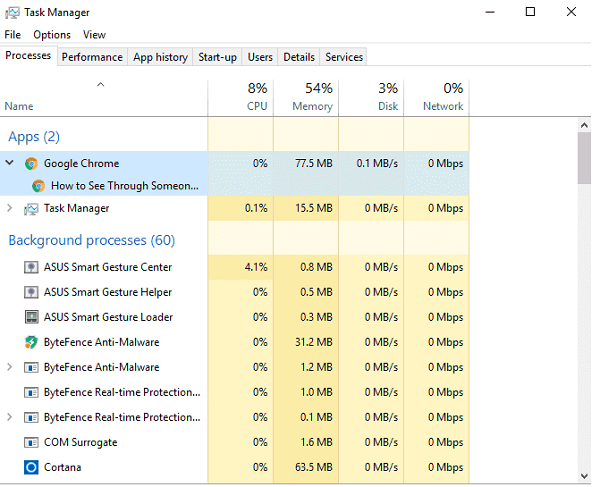Click the Google Chrome app icon
Viewport: 600px width, 487px height.
click(x=31, y=164)
